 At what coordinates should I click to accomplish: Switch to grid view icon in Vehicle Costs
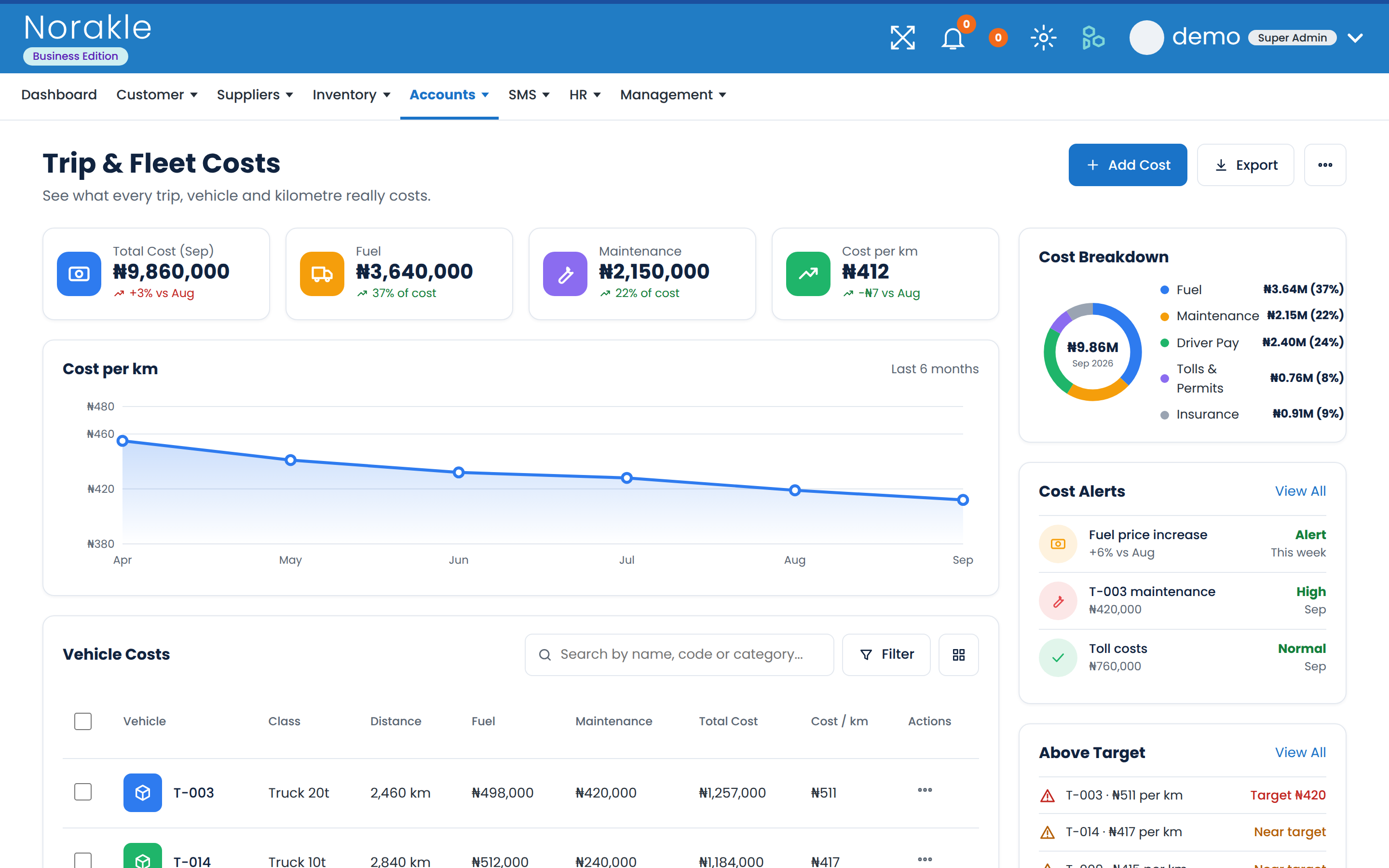click(x=958, y=654)
